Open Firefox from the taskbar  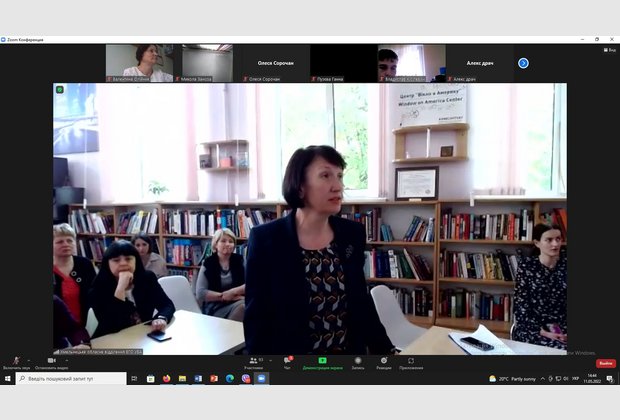(x=166, y=379)
